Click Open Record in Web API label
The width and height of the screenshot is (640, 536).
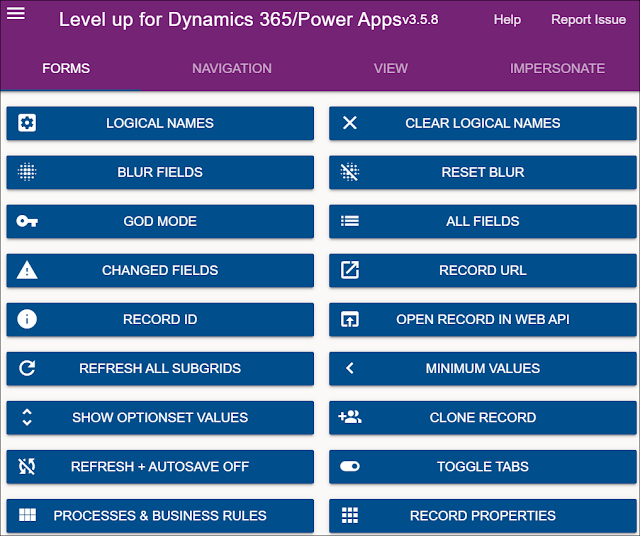click(x=482, y=319)
